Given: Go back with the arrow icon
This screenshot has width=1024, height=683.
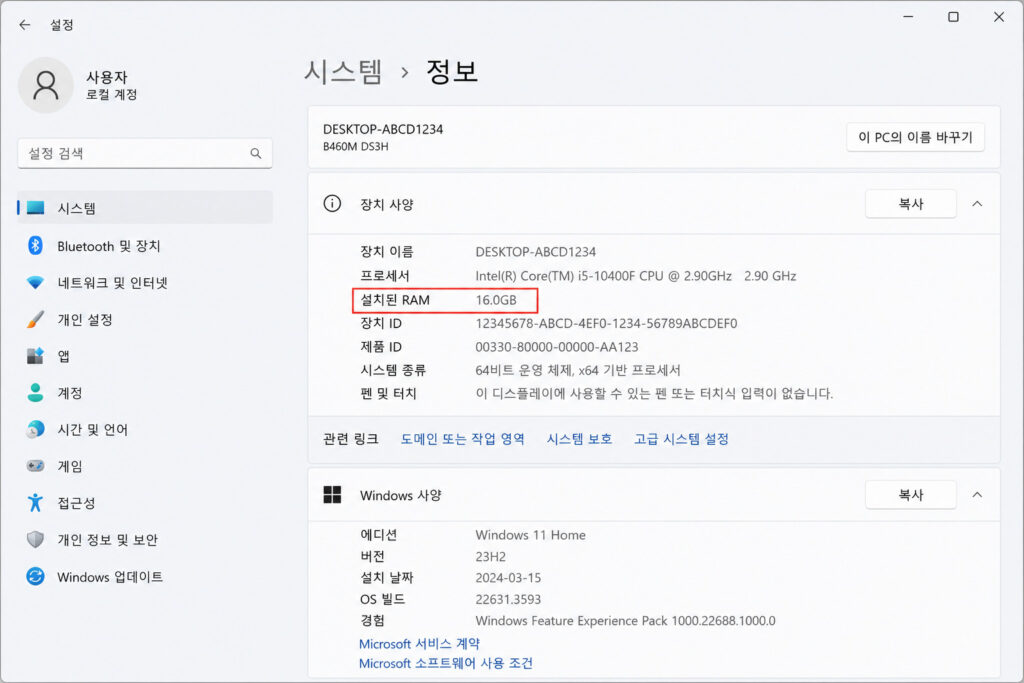Looking at the screenshot, I should [x=25, y=25].
